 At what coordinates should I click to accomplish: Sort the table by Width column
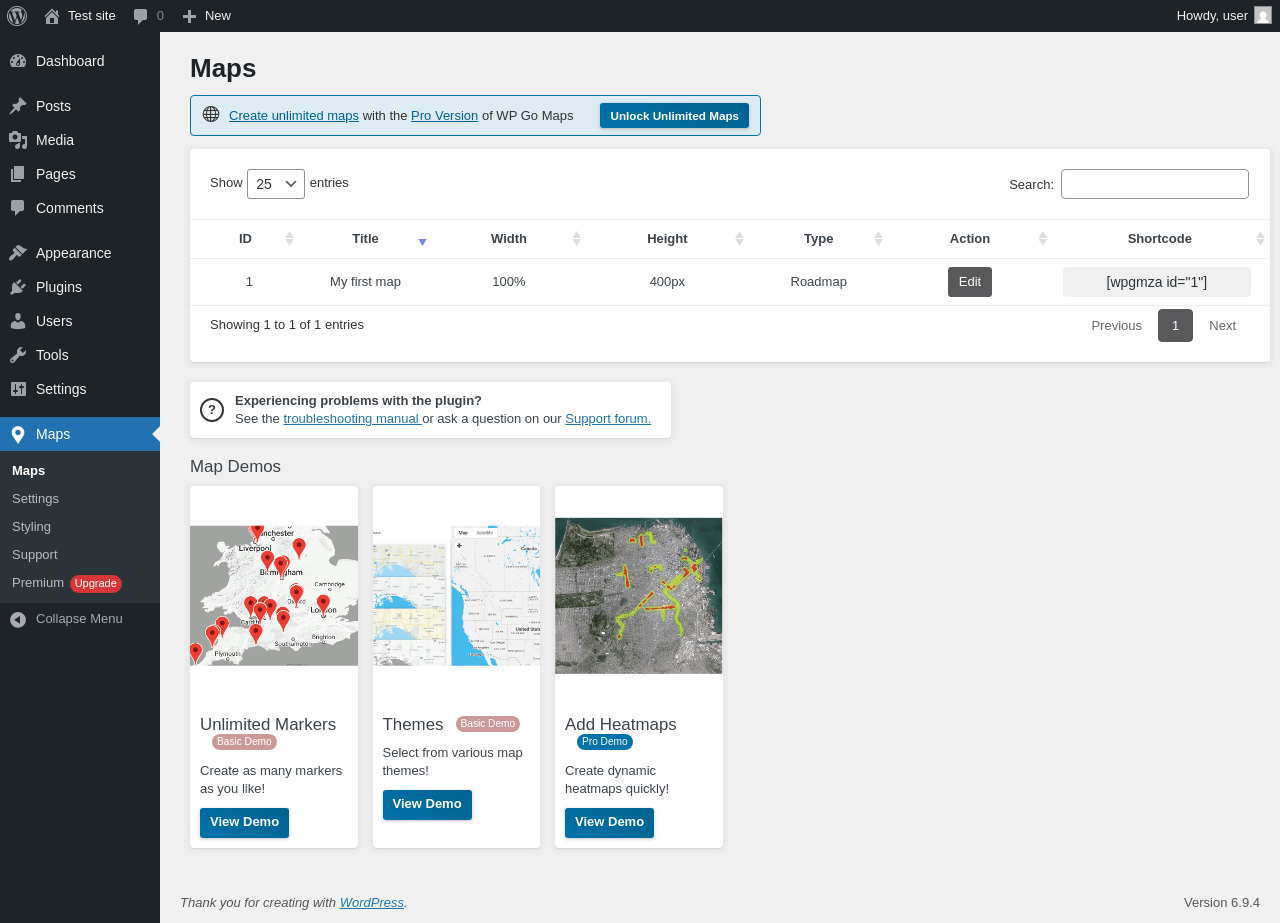coord(509,239)
